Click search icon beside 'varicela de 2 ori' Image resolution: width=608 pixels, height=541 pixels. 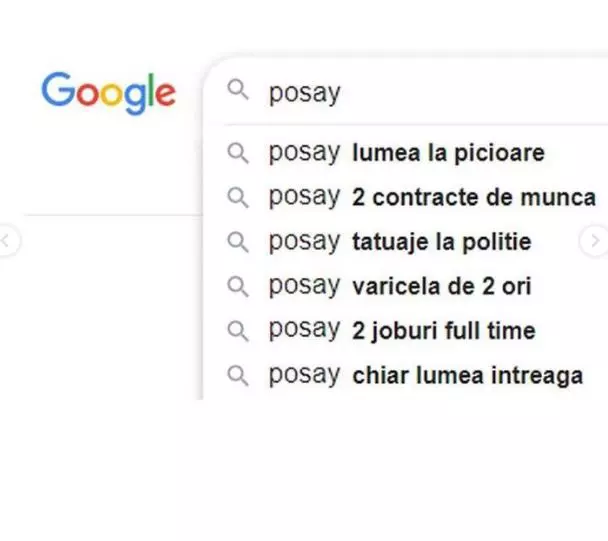pos(237,287)
